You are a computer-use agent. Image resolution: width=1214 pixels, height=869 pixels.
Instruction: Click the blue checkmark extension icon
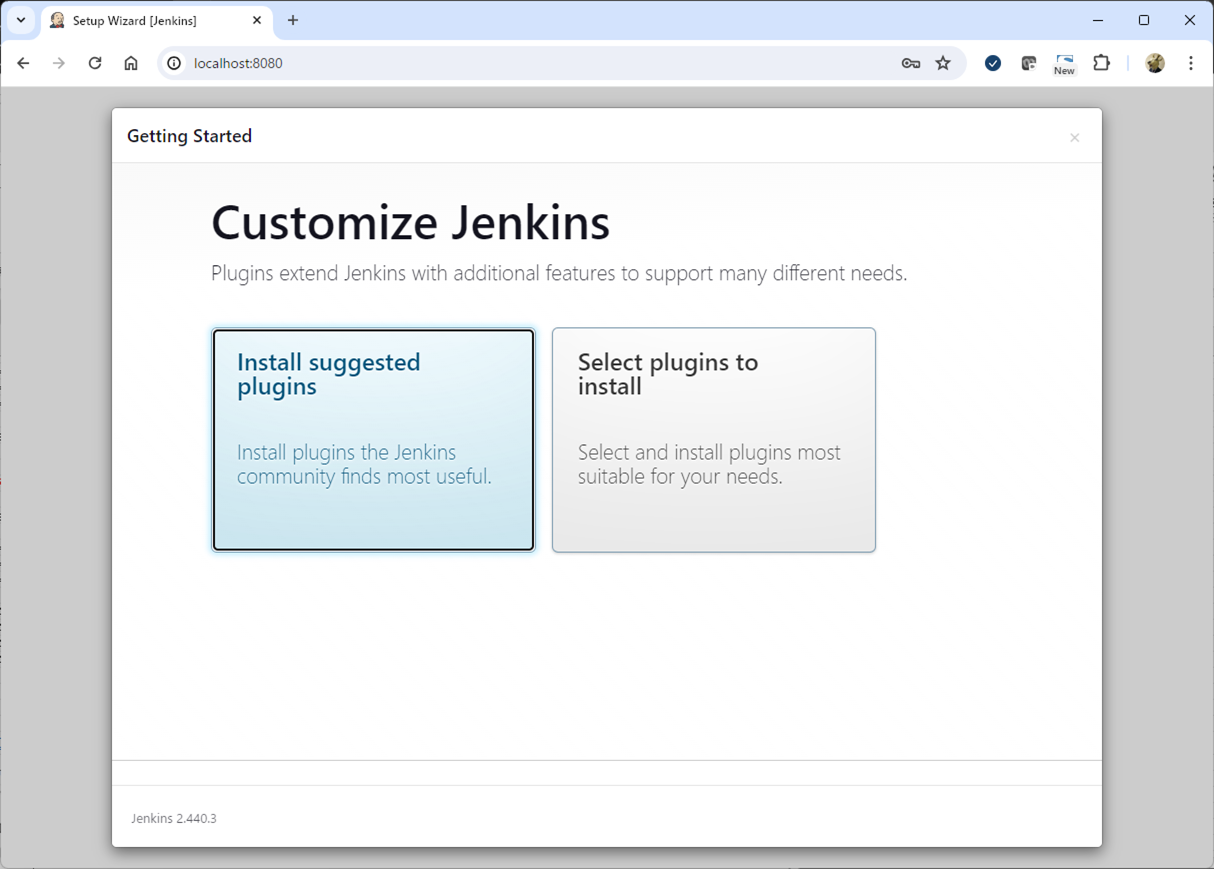tap(992, 62)
